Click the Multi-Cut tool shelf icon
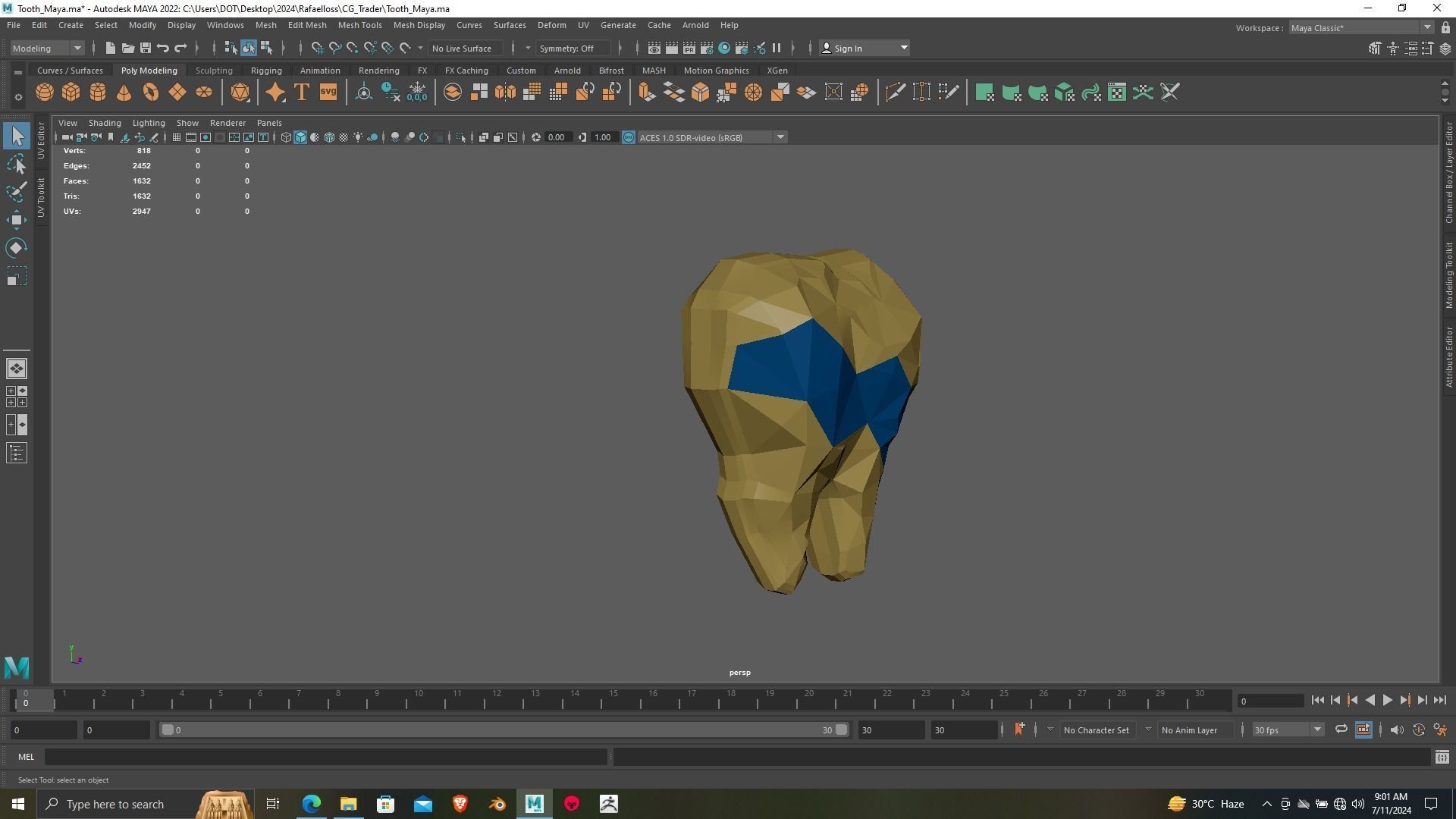 point(895,93)
